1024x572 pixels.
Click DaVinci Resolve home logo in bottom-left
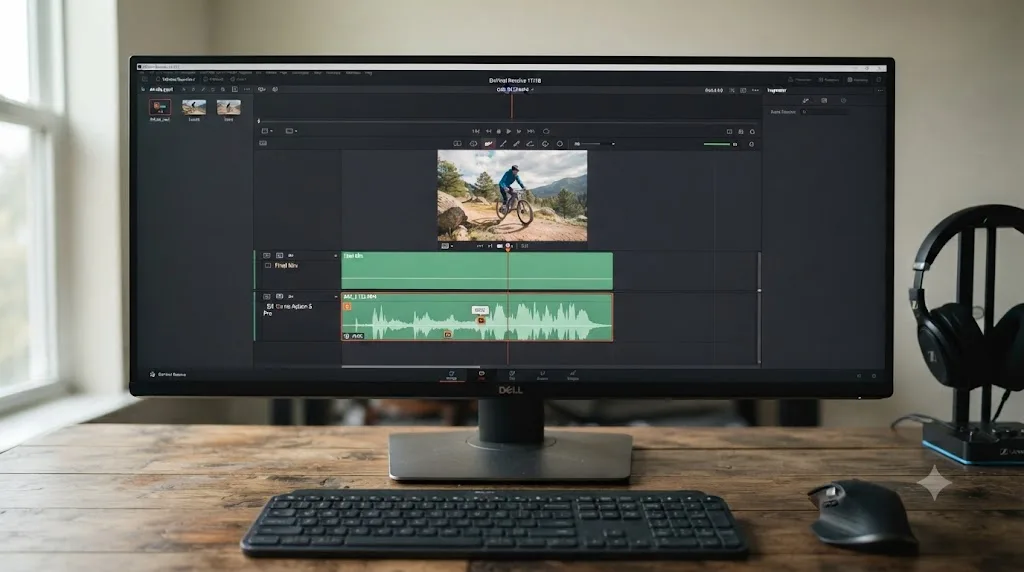pos(153,374)
